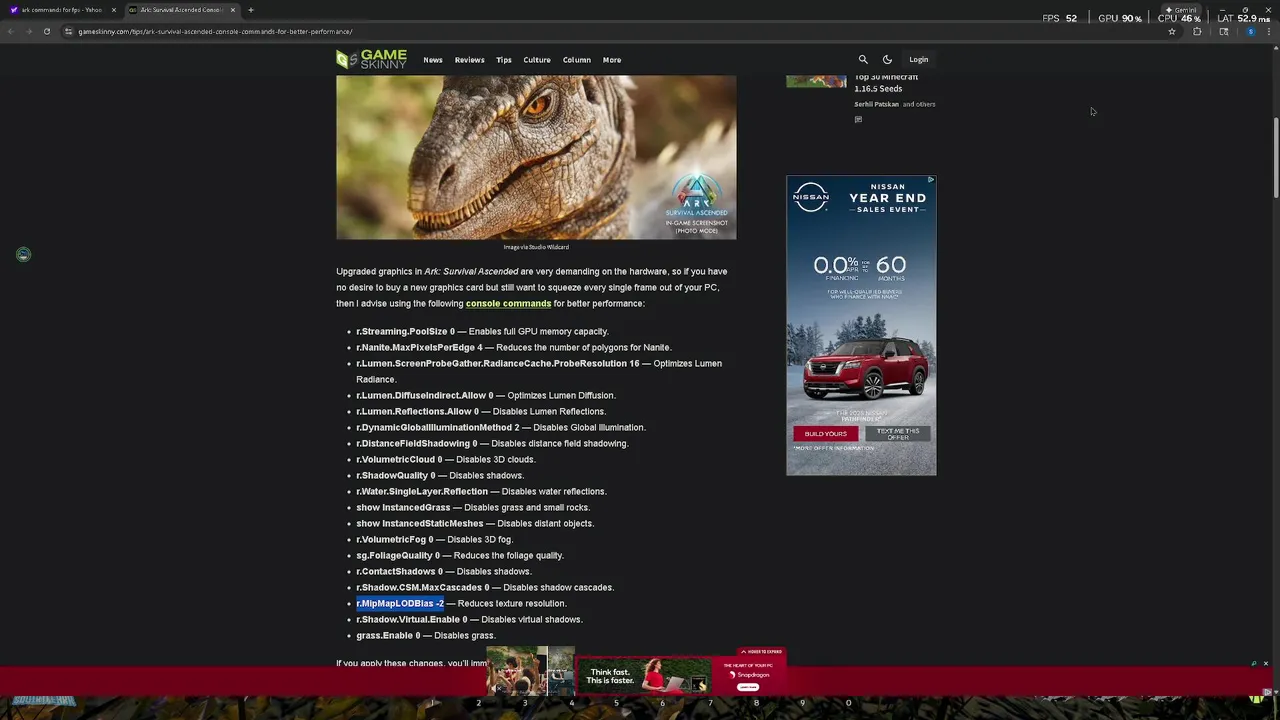Open a new browser tab
Viewport: 1280px width, 720px height.
251,10
